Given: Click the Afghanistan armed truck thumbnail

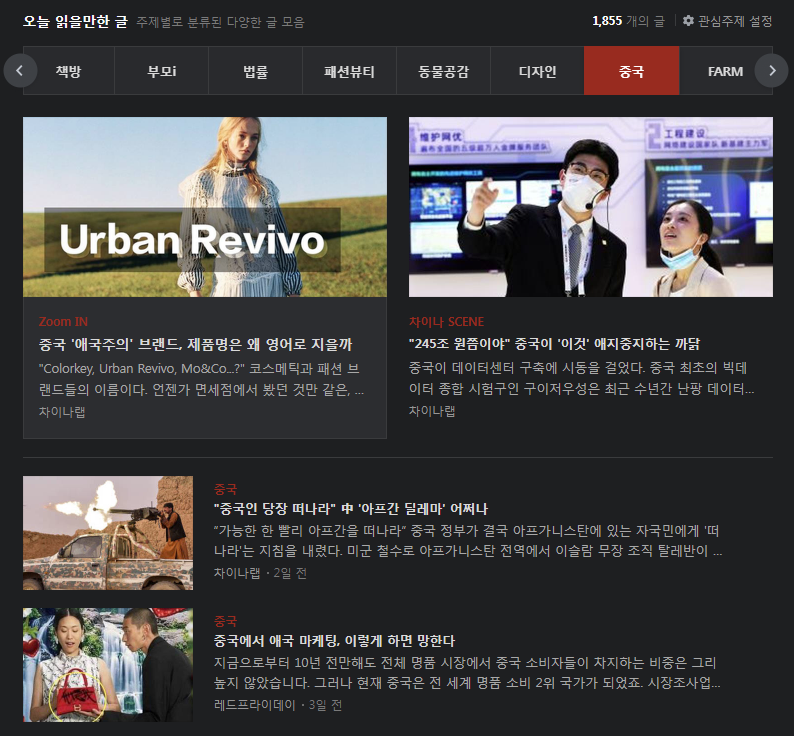Looking at the screenshot, I should pyautogui.click(x=108, y=533).
